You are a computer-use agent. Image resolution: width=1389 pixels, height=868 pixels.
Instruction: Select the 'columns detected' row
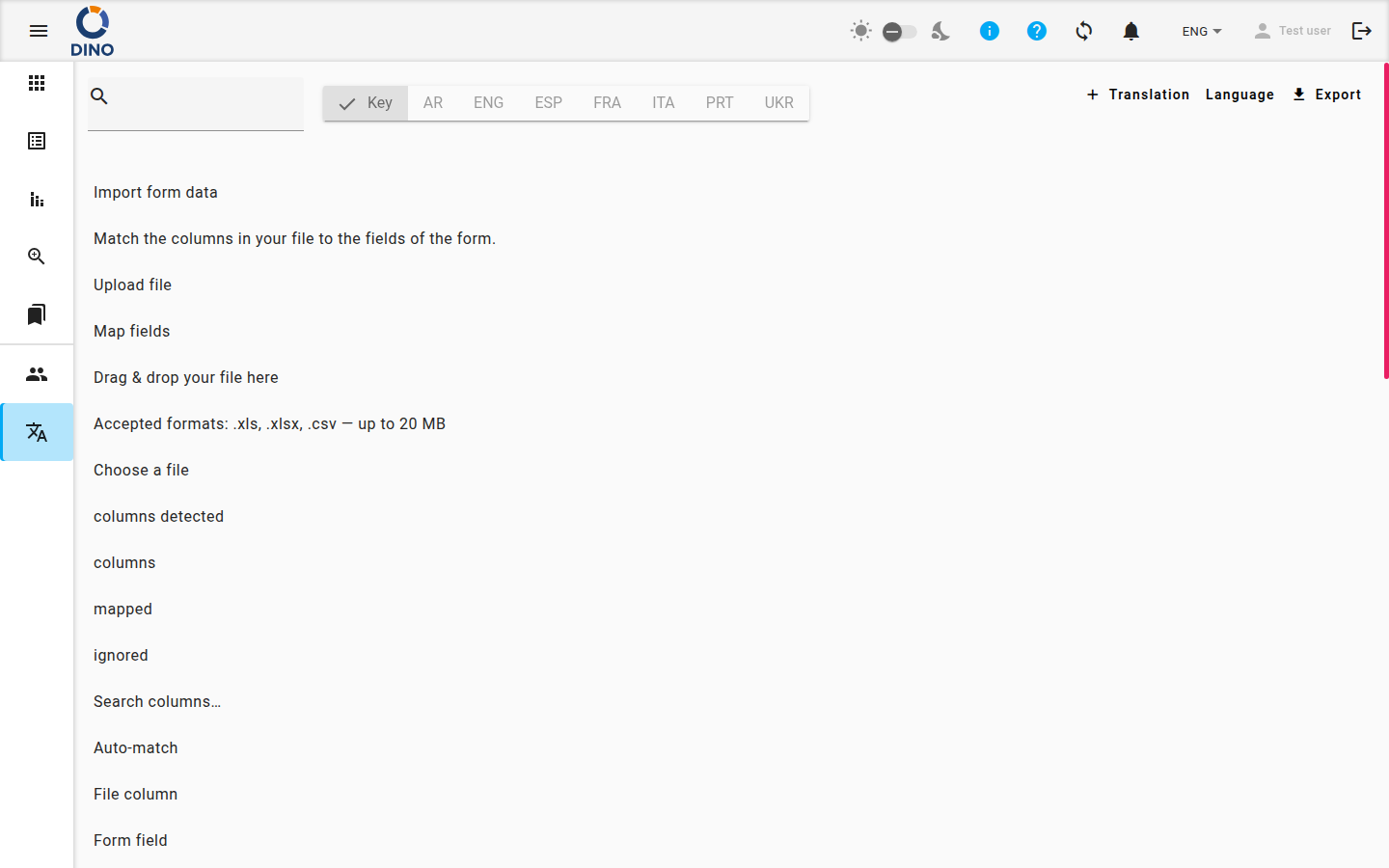731,517
